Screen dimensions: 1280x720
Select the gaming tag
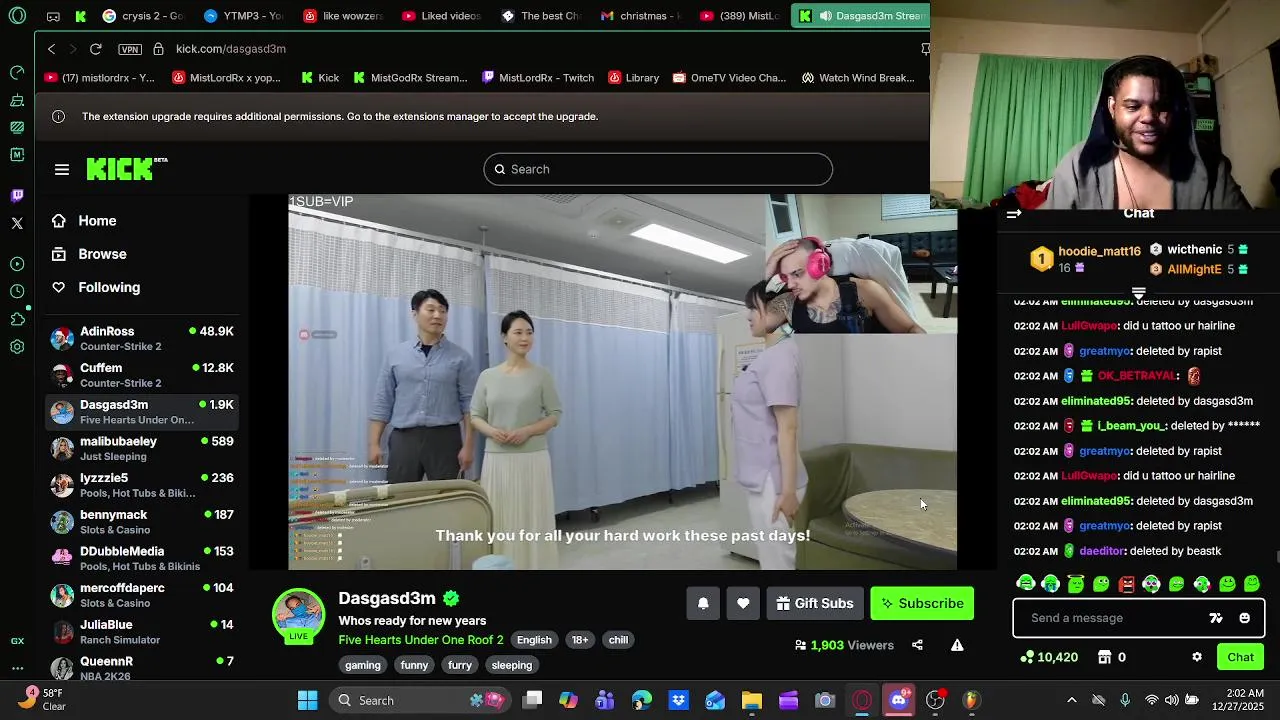click(363, 665)
